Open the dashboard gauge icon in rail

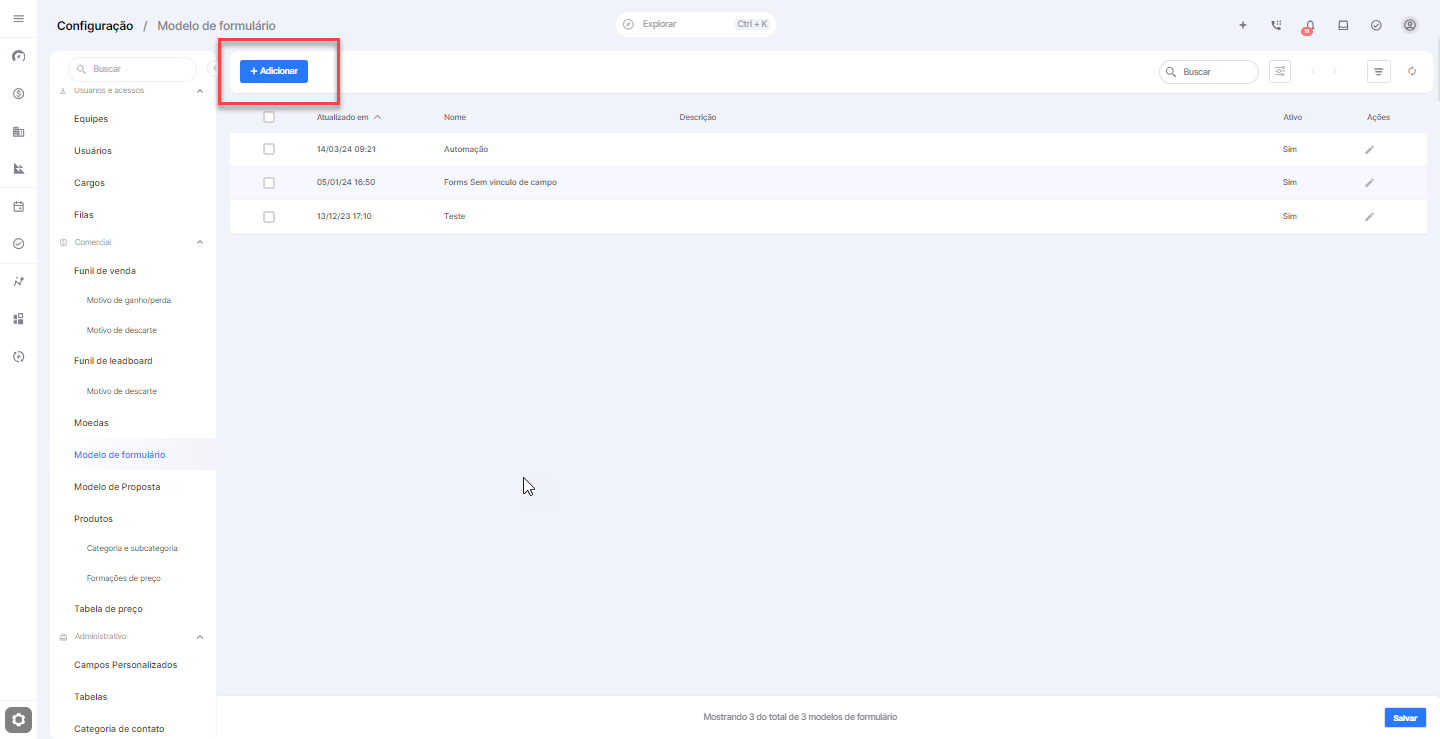pyautogui.click(x=18, y=56)
